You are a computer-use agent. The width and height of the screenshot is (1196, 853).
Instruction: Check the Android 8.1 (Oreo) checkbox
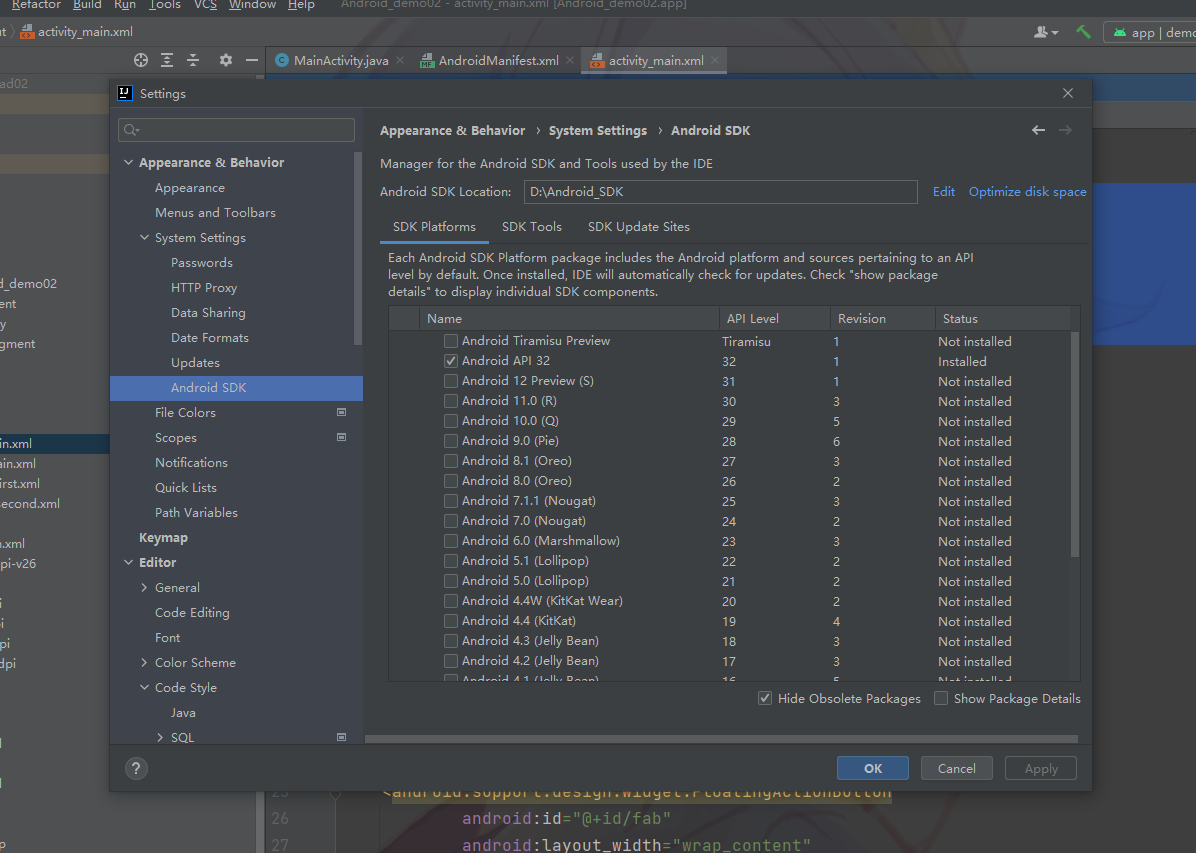tap(451, 461)
